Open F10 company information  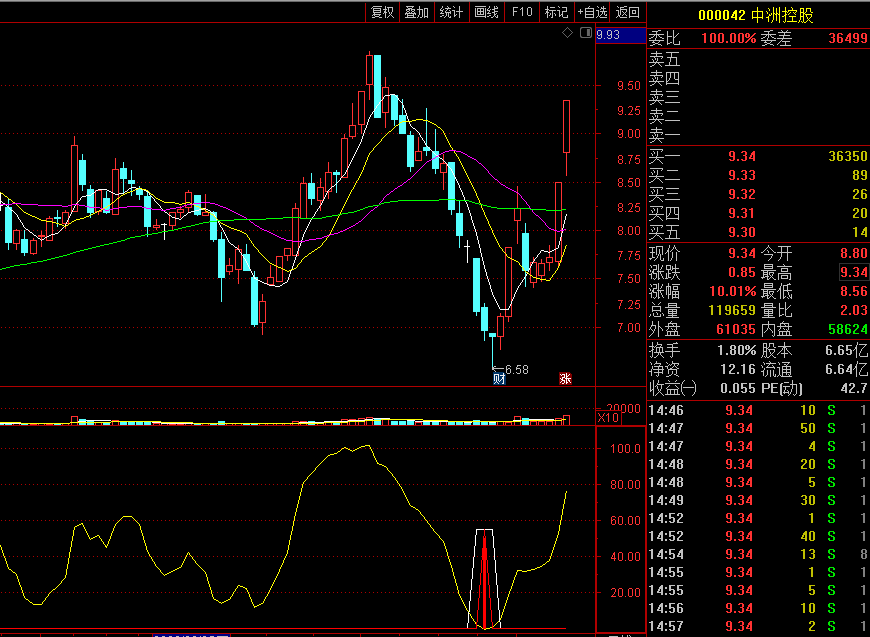click(x=522, y=12)
